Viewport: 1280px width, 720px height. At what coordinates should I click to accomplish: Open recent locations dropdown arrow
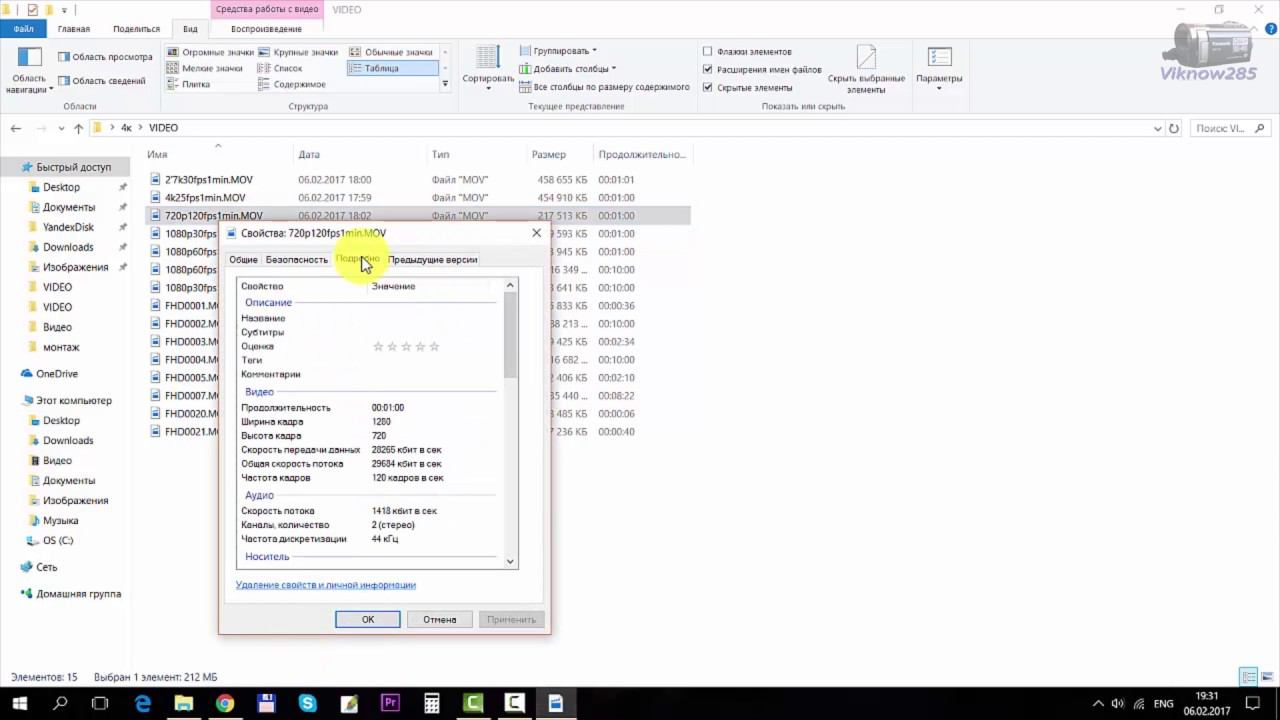62,128
